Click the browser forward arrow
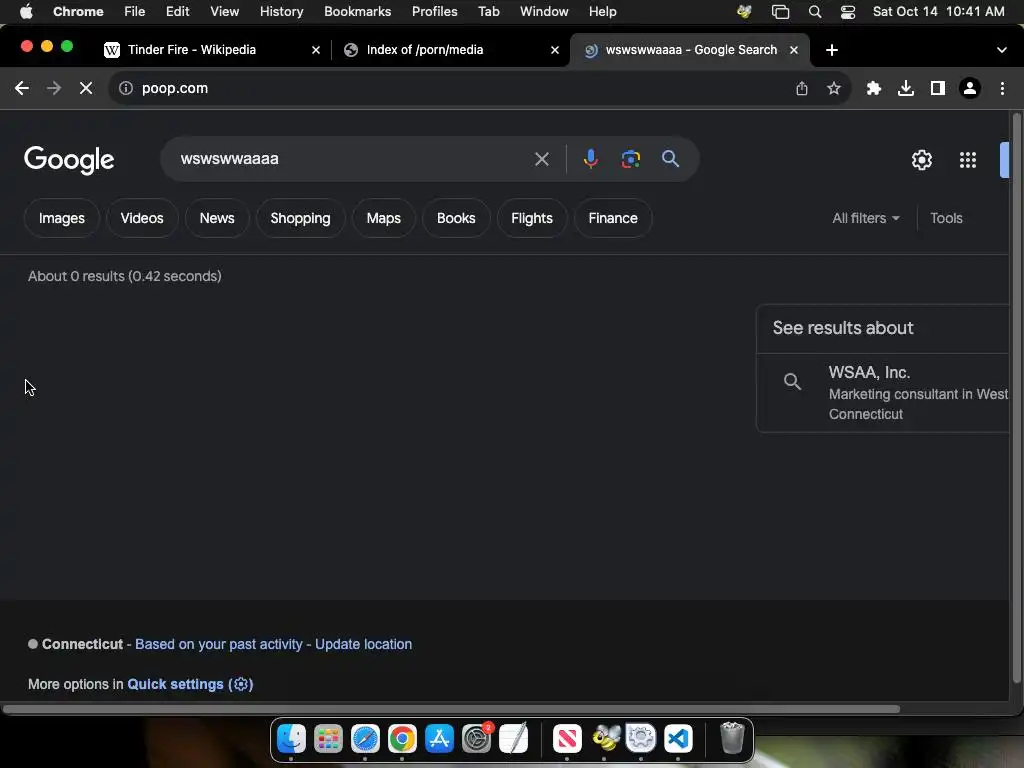This screenshot has height=768, width=1024. click(x=54, y=88)
